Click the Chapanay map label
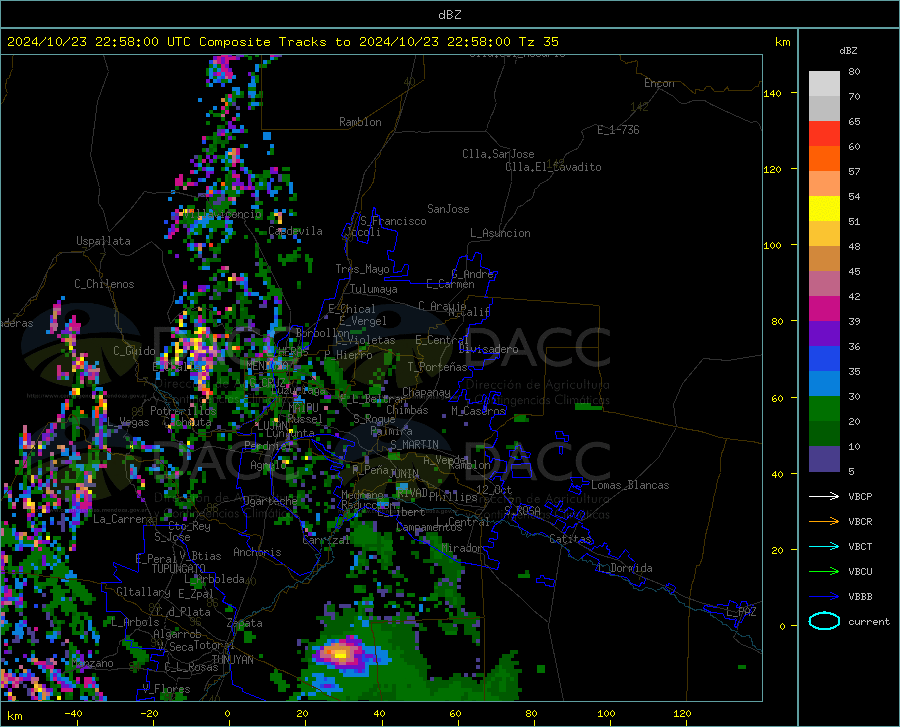 pos(426,392)
